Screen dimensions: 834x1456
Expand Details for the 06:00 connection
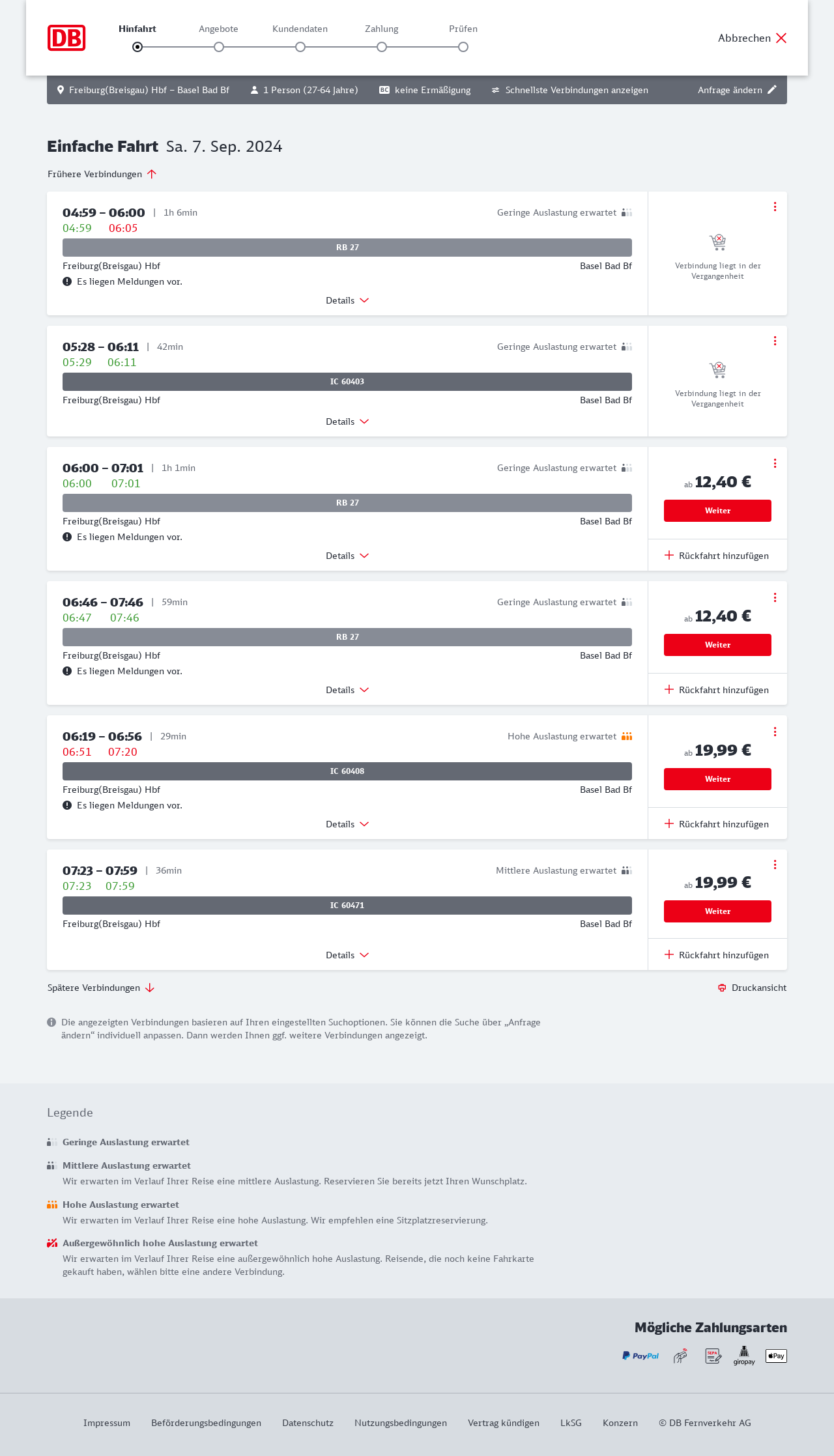click(x=347, y=556)
